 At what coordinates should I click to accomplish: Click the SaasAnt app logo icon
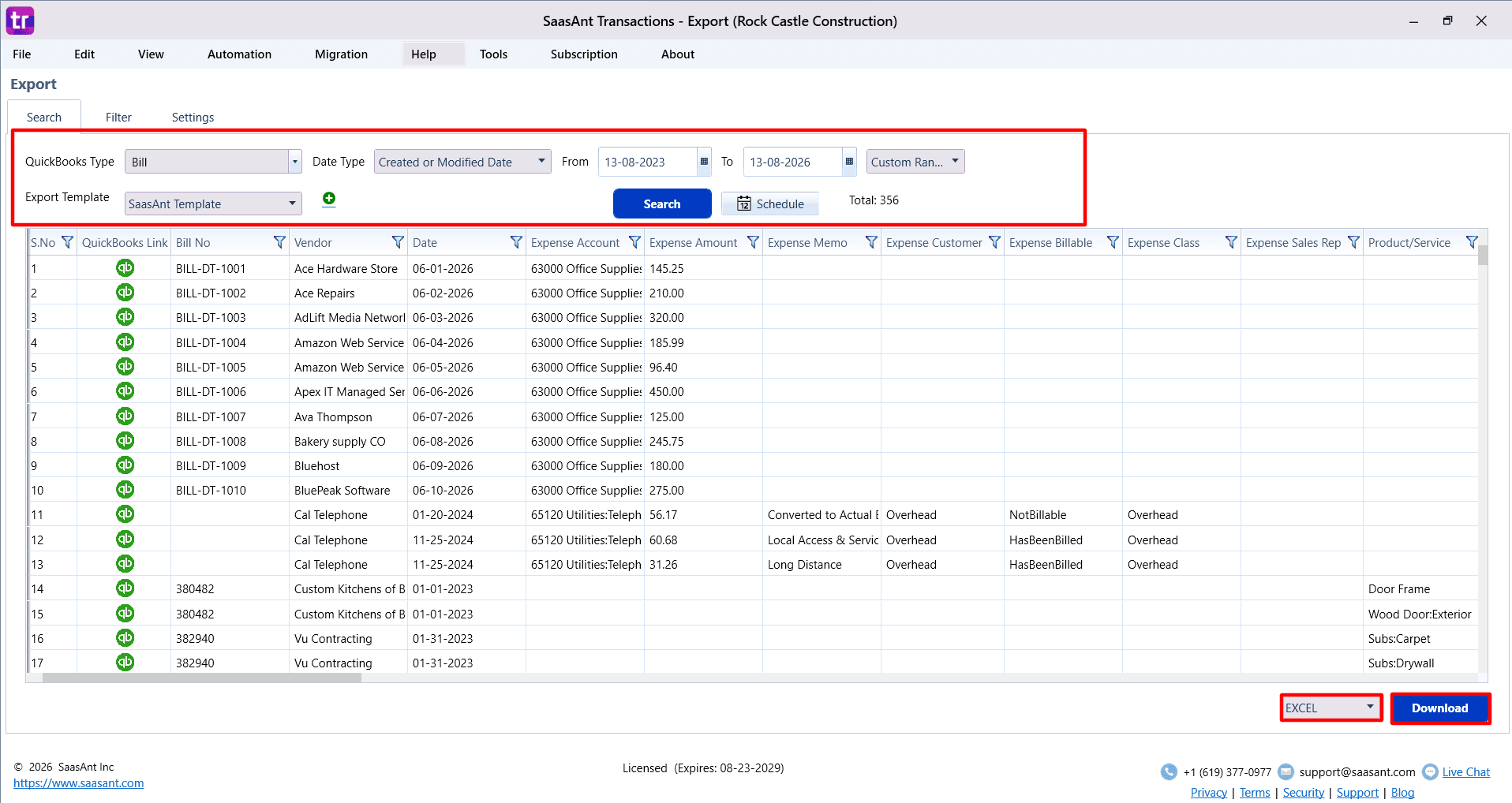(x=21, y=21)
